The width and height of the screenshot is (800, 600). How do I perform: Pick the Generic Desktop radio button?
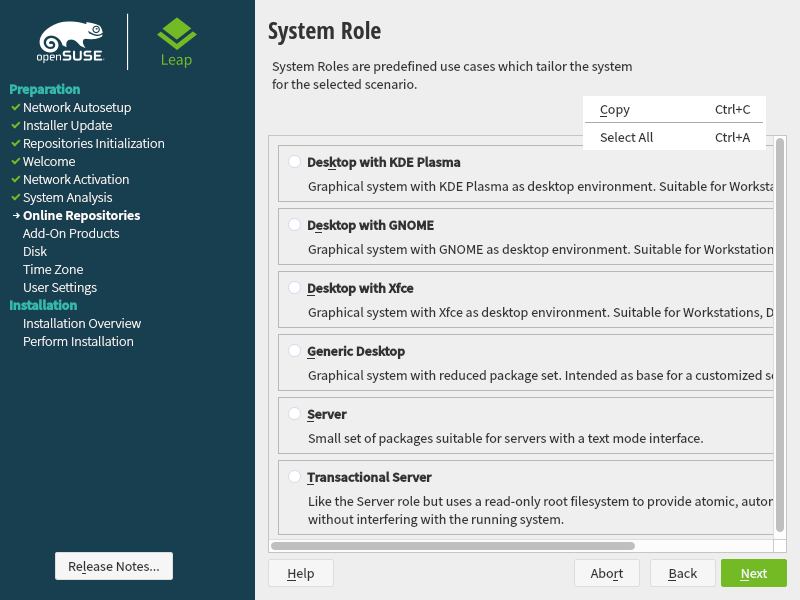coord(294,351)
